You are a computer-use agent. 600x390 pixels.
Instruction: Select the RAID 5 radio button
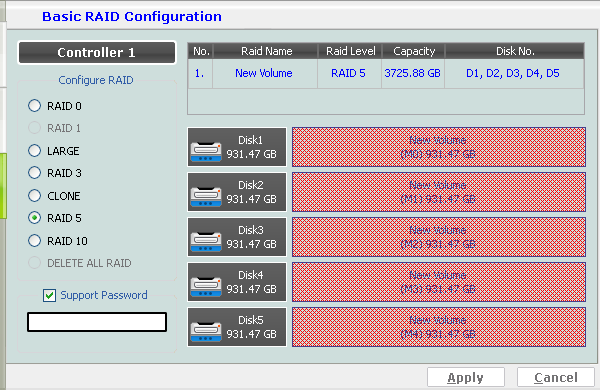pos(34,218)
